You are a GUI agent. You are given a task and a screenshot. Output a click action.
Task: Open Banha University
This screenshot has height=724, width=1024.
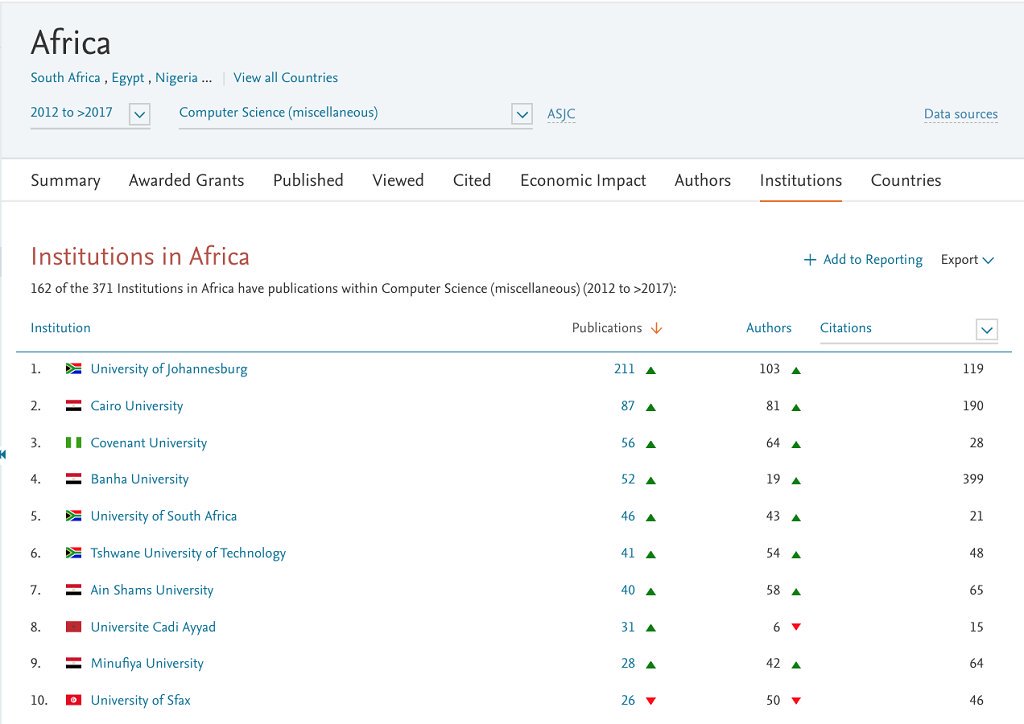coord(140,480)
